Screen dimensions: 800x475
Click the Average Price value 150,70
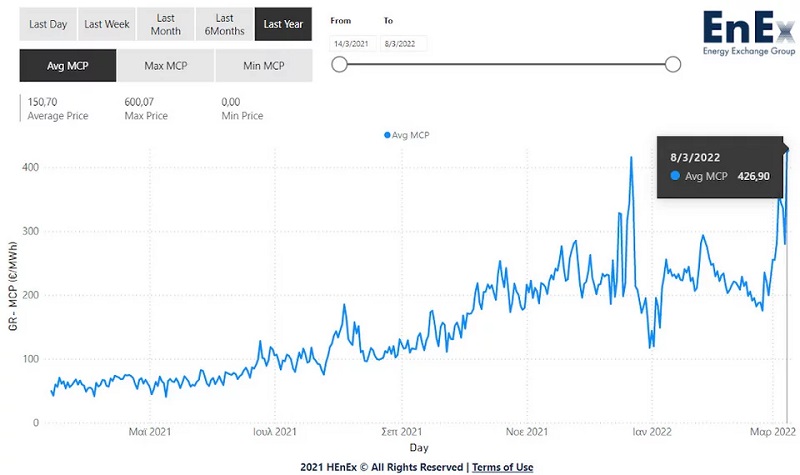pyautogui.click(x=43, y=102)
